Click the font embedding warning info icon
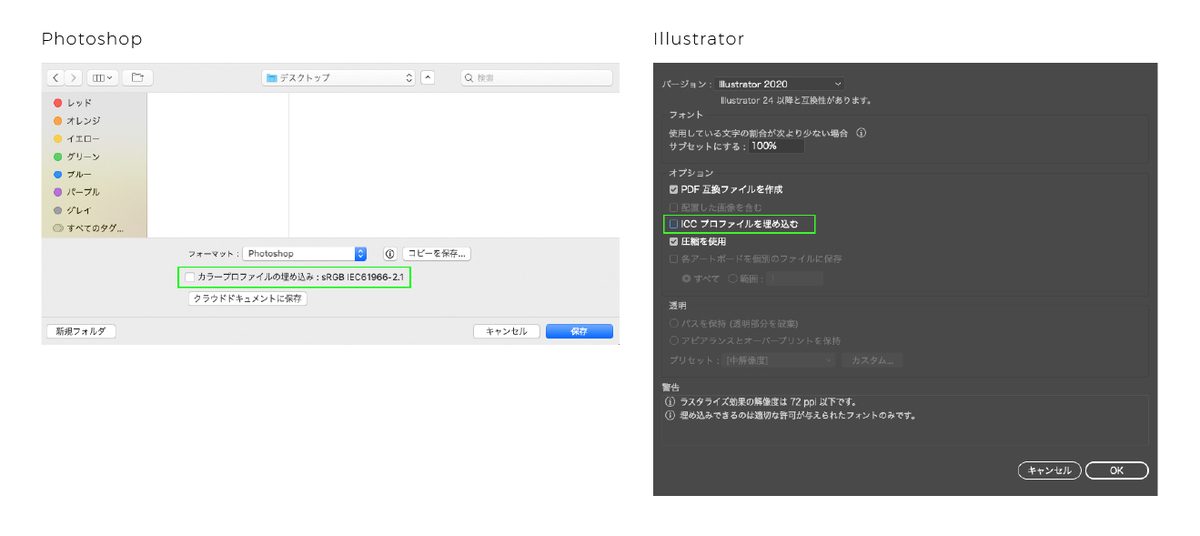 pos(670,414)
